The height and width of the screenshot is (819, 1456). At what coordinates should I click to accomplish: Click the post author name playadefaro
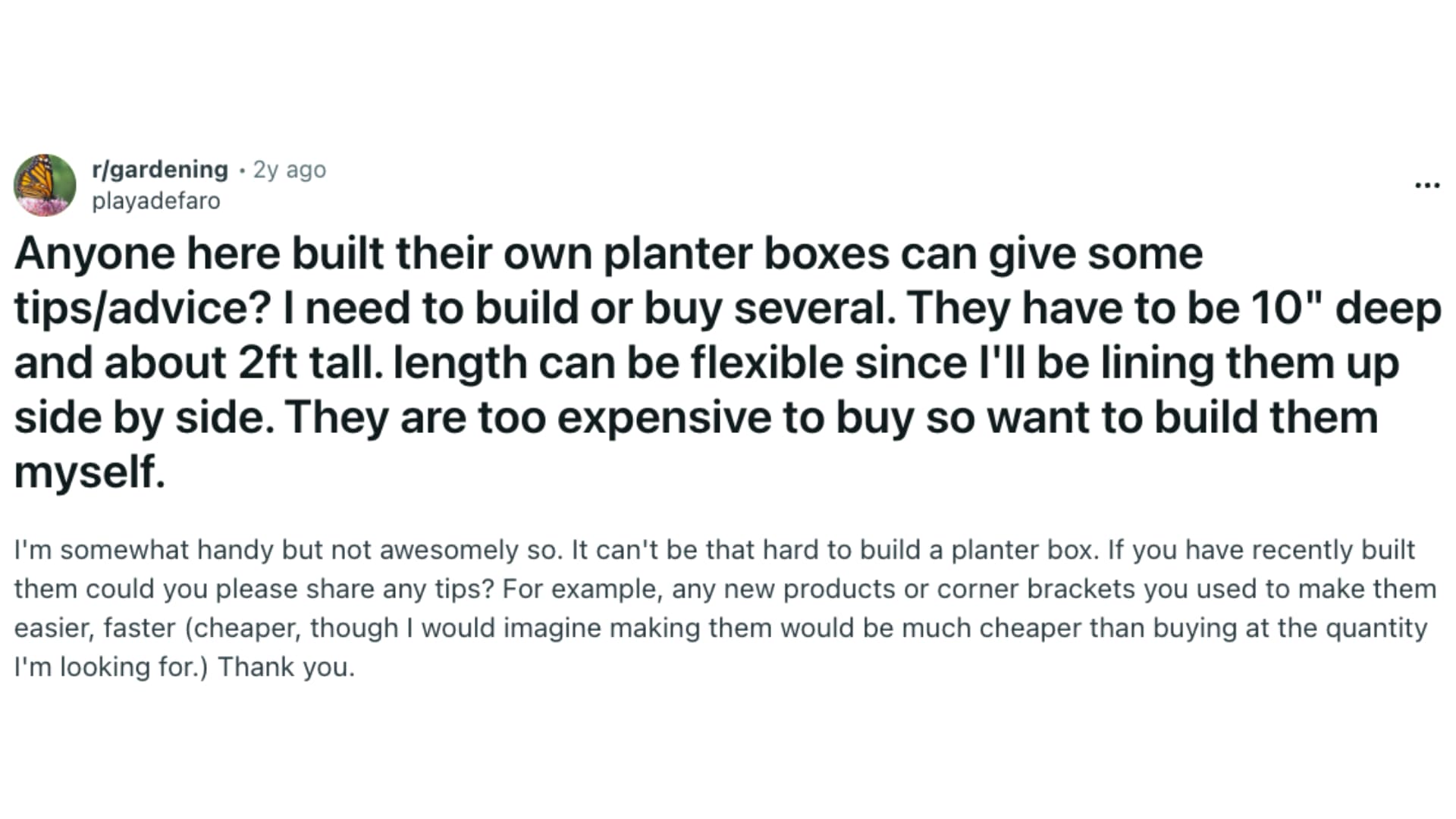click(x=155, y=200)
